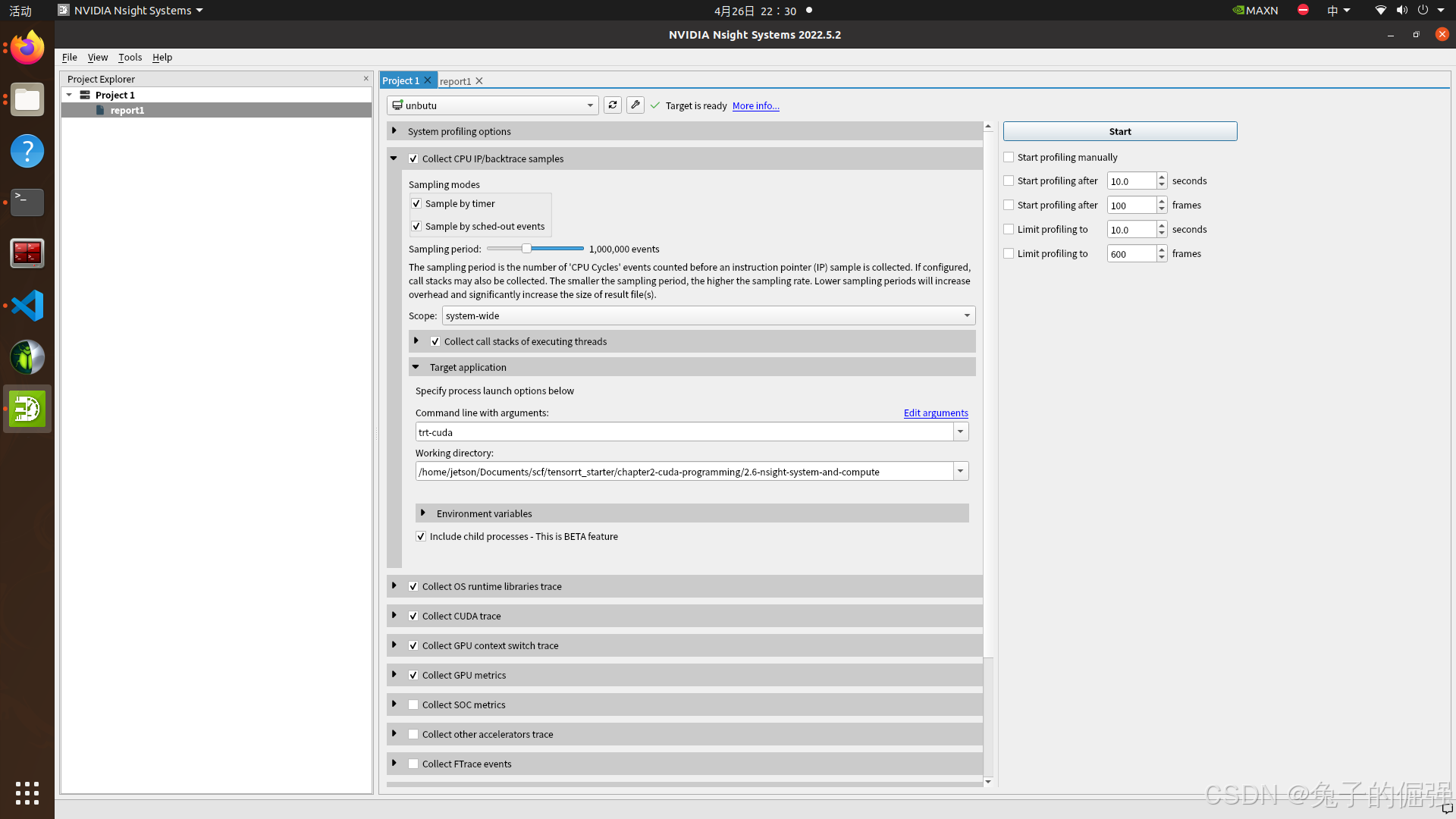This screenshot has width=1456, height=819.
Task: Close the report1 tab with X icon
Action: [479, 81]
